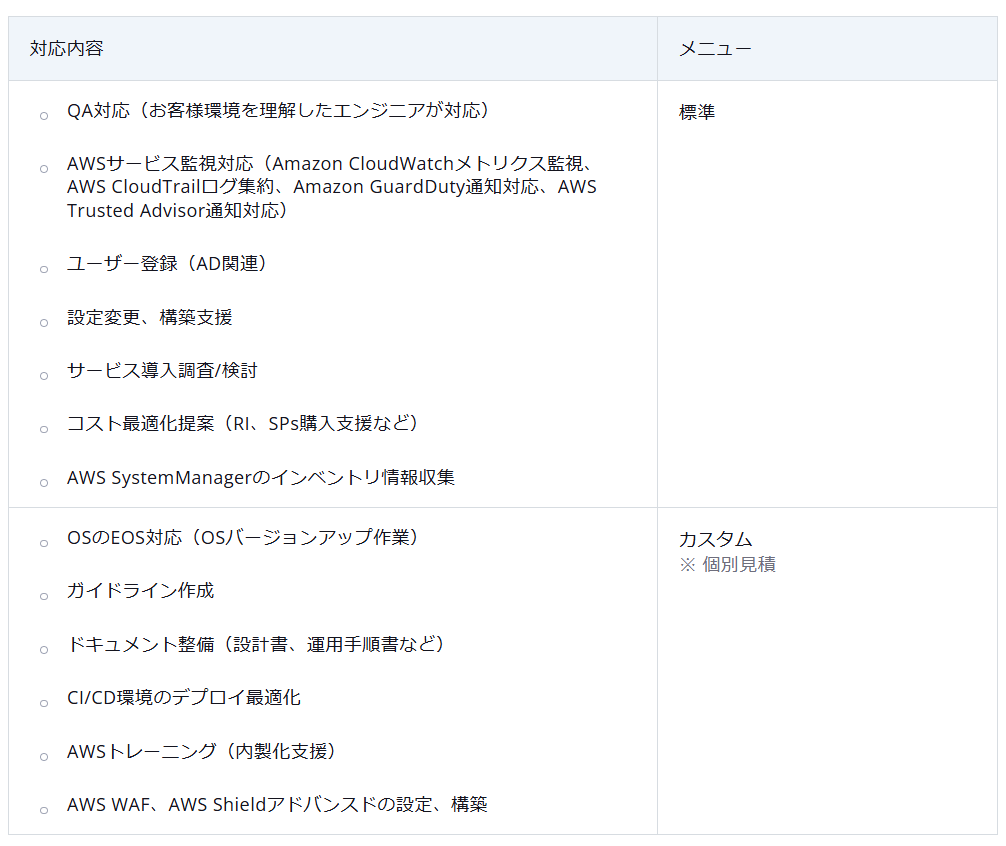
Task: Click the サービス導入調査/検討 entry
Action: (162, 370)
